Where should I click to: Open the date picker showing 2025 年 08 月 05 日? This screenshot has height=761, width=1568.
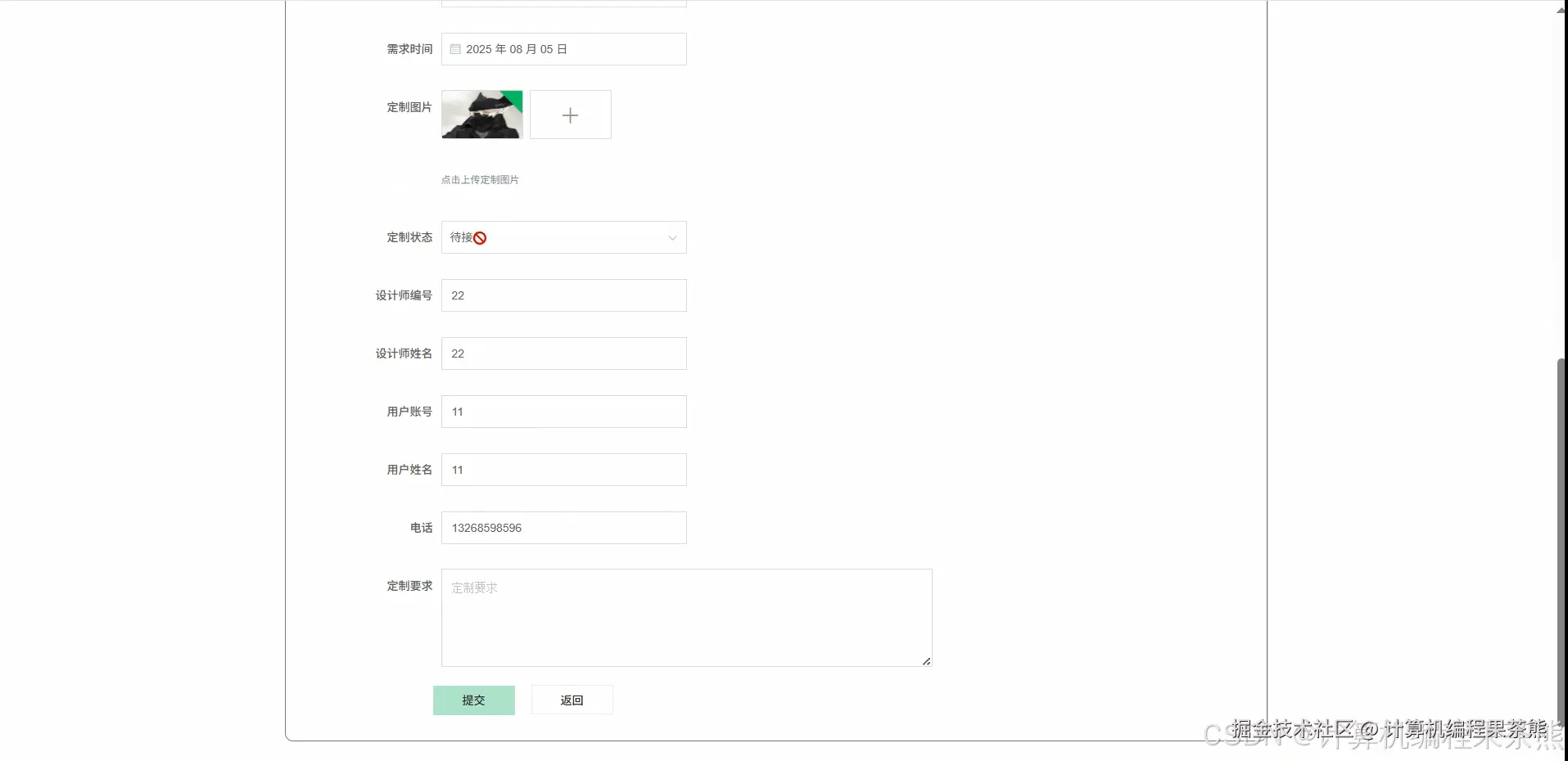pos(563,48)
